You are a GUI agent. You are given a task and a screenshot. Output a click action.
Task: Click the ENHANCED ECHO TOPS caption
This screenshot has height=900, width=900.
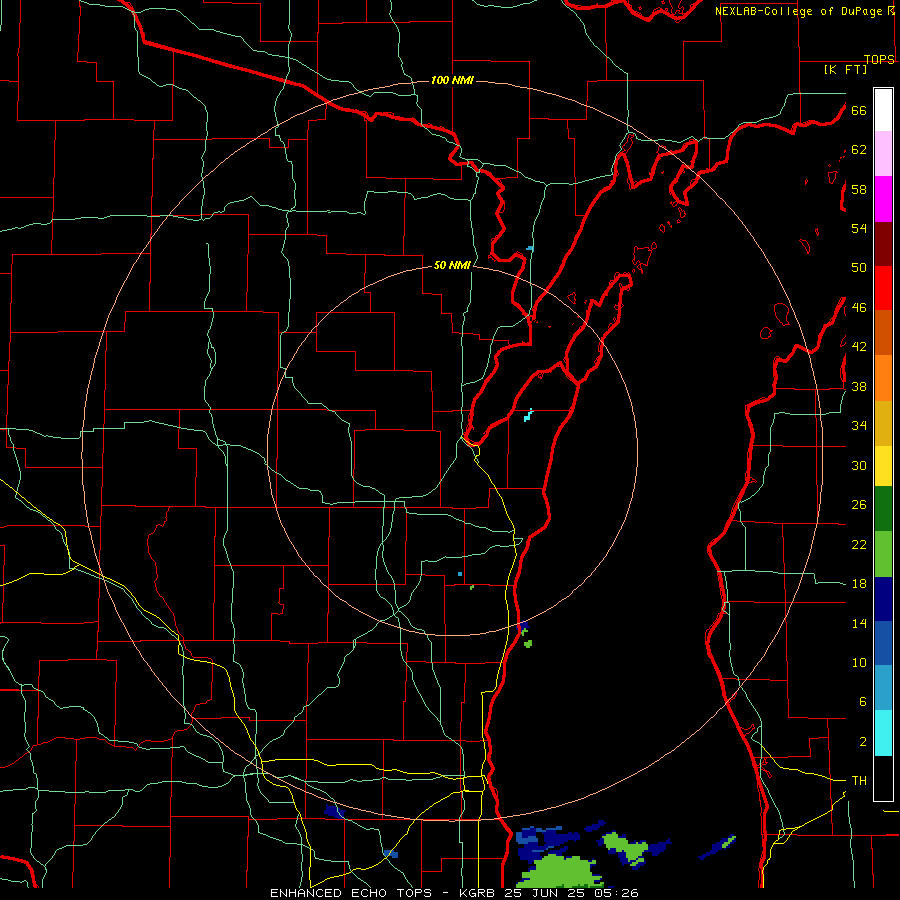click(x=351, y=893)
